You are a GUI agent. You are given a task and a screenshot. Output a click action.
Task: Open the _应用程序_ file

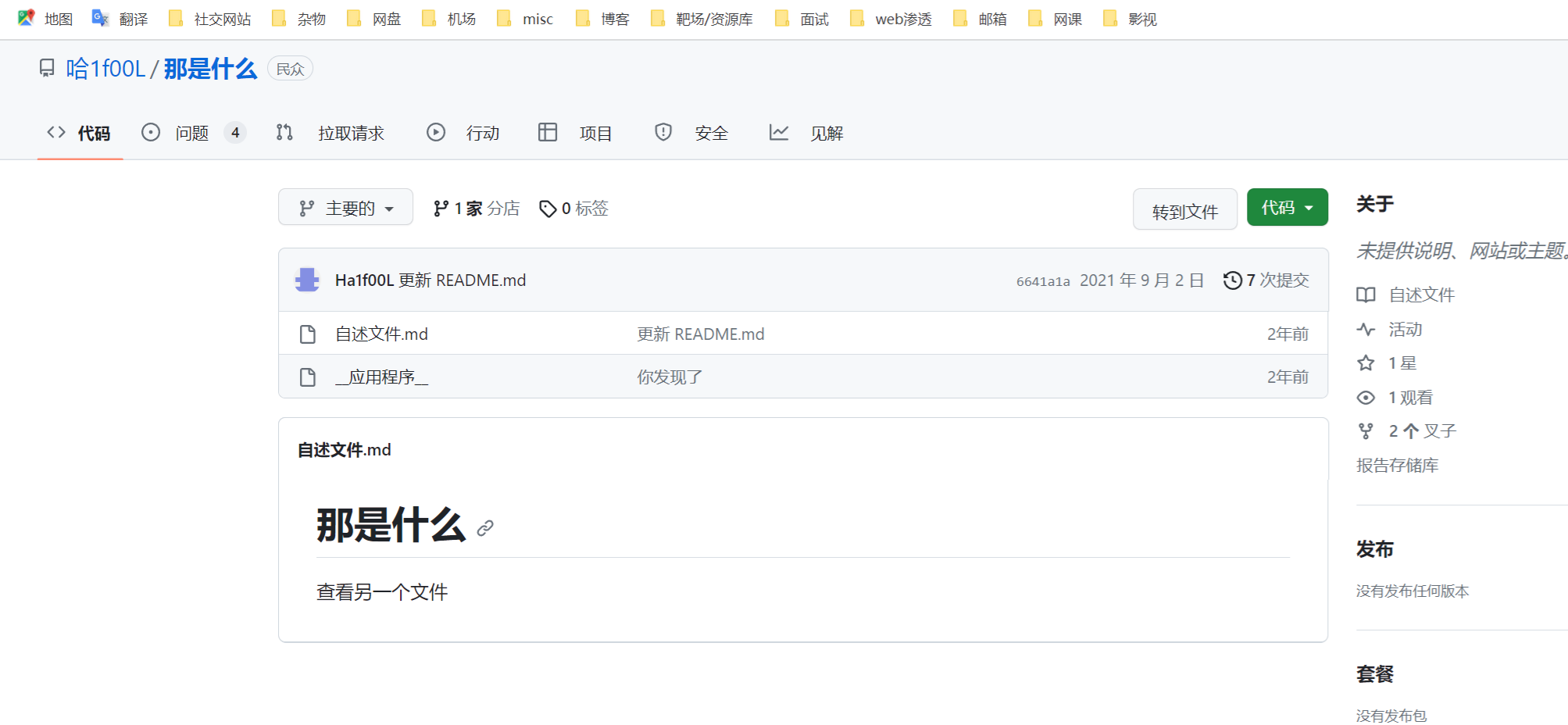[381, 377]
